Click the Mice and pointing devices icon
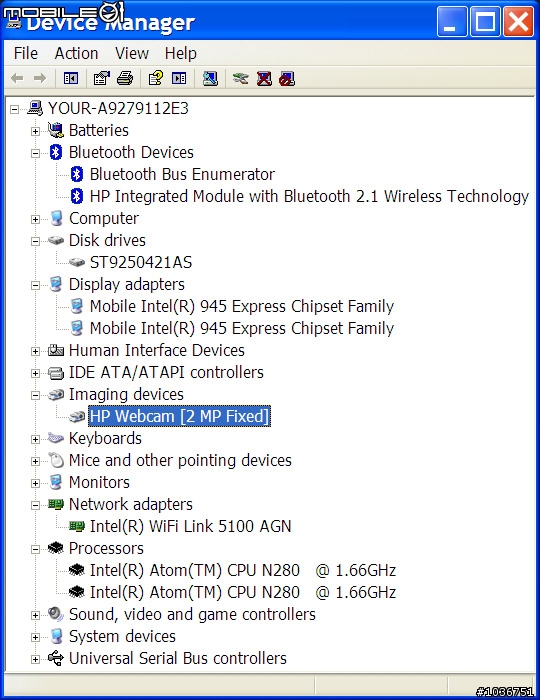Viewport: 540px width, 700px height. [56, 460]
